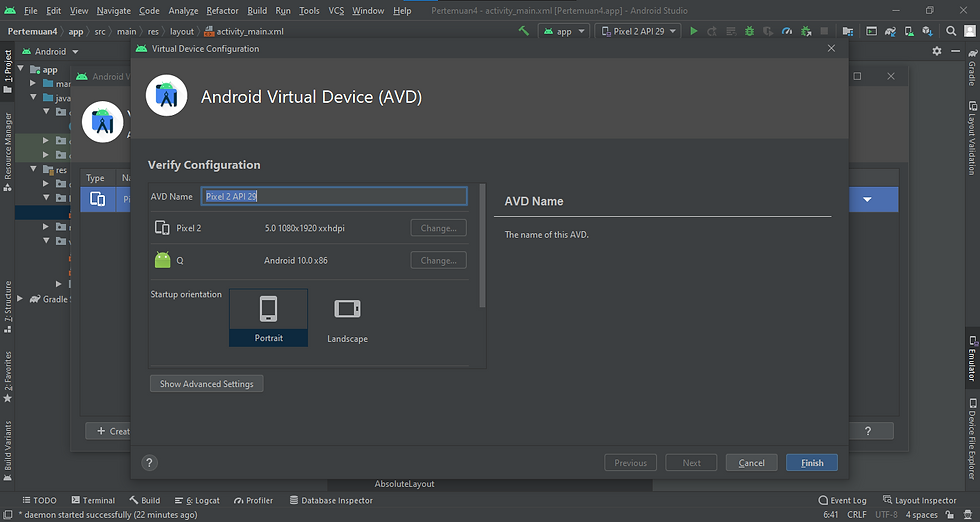Click Run Anything icon in toolbar
980x522 pixels.
click(871, 31)
